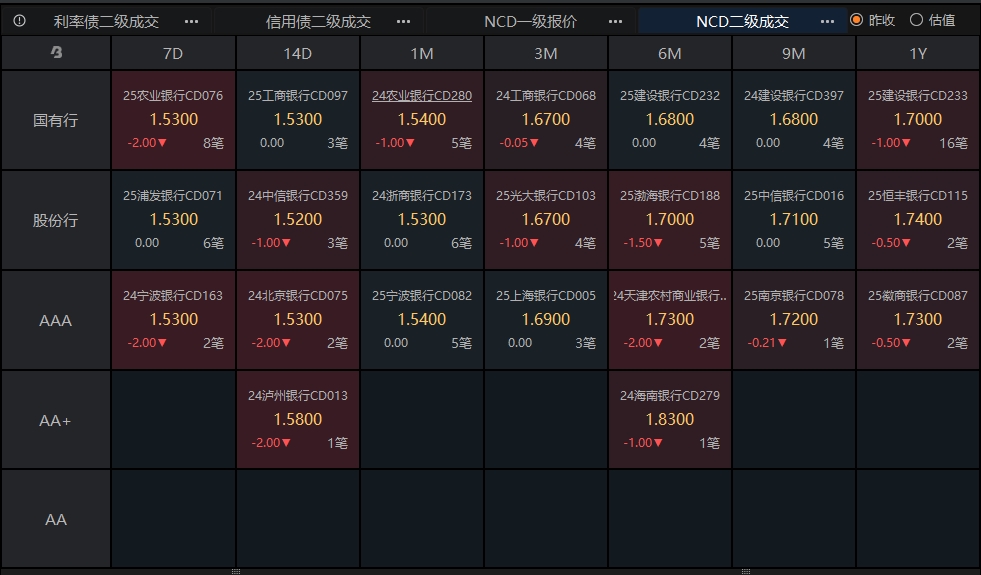Click the 24中信银行CD359 cell
The image size is (981, 575).
tap(298, 220)
